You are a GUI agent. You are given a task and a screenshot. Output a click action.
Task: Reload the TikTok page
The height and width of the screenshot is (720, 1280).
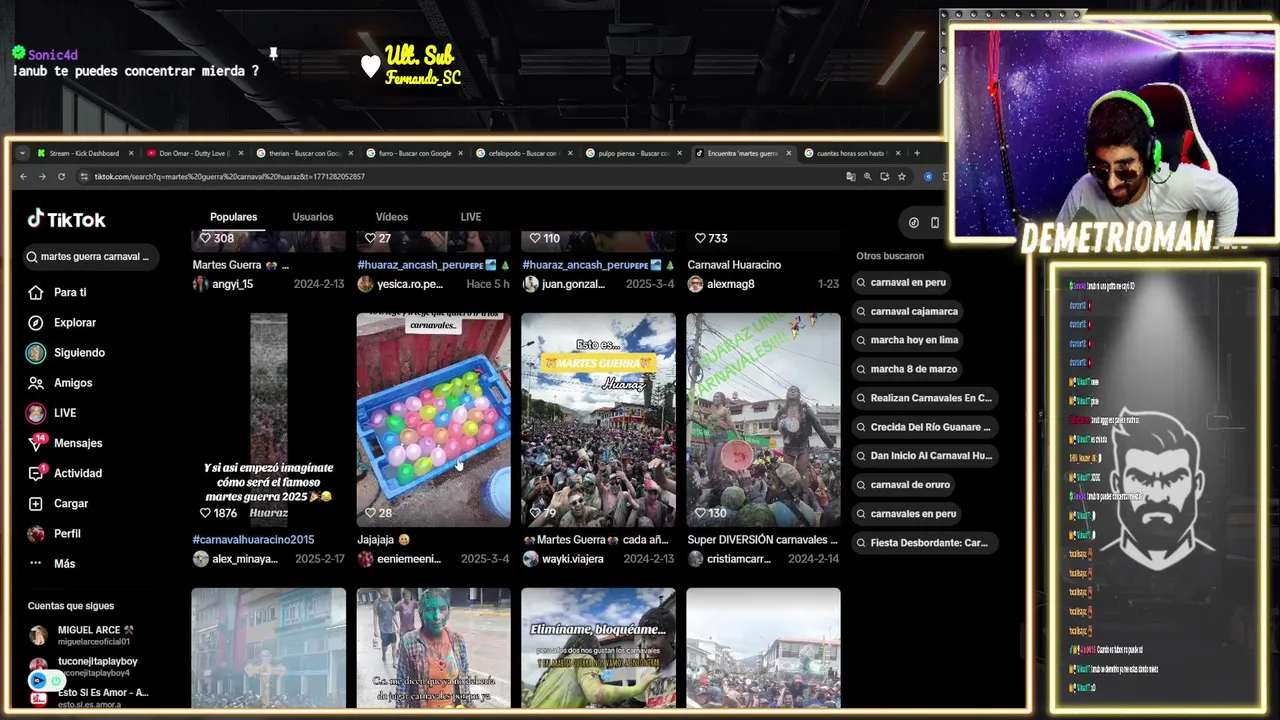(61, 176)
